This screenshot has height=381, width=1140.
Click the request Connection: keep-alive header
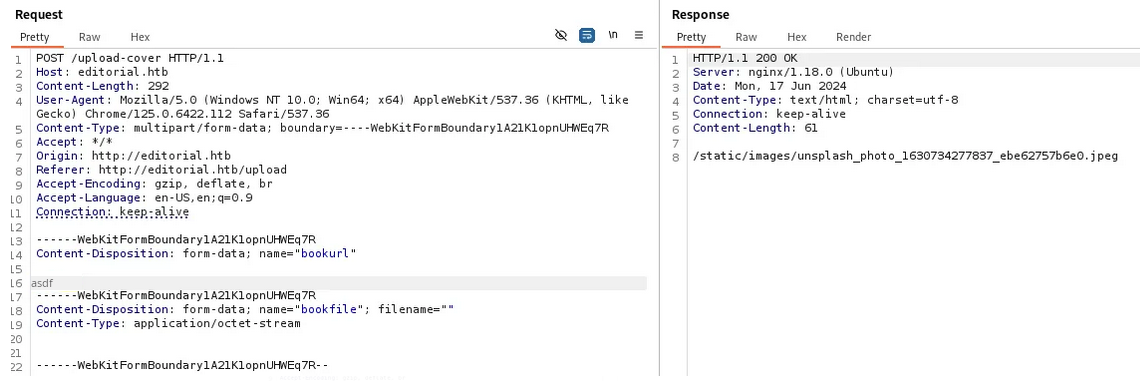113,212
